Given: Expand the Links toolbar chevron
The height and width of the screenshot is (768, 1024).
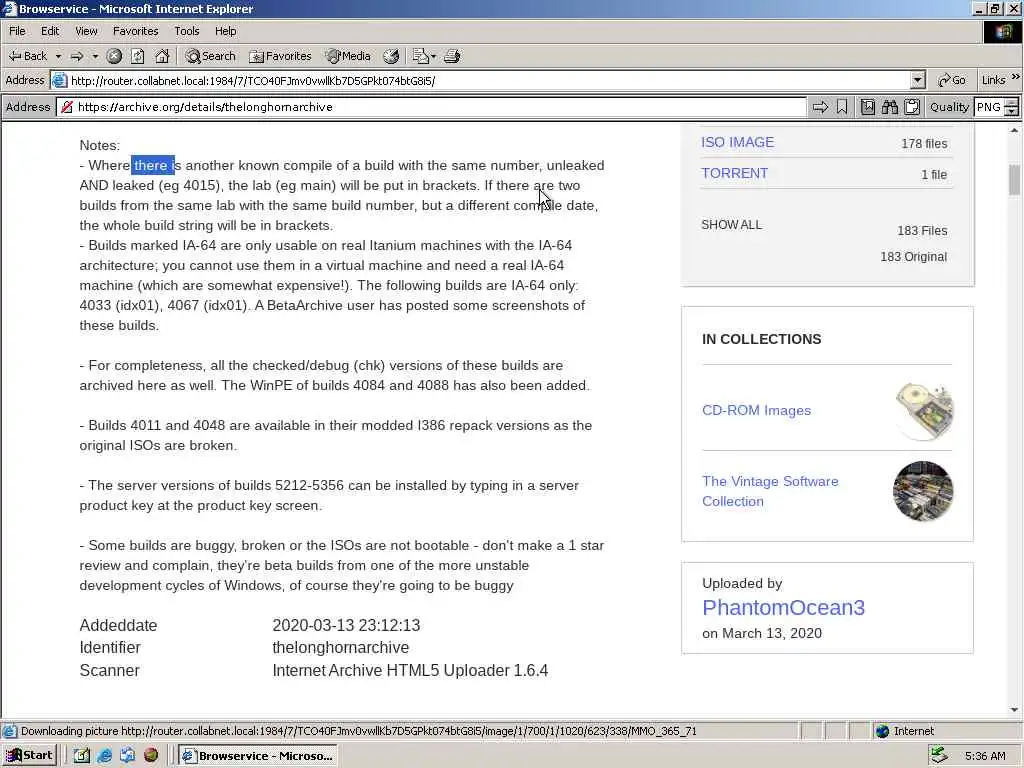Looking at the screenshot, I should pyautogui.click(x=1016, y=77).
